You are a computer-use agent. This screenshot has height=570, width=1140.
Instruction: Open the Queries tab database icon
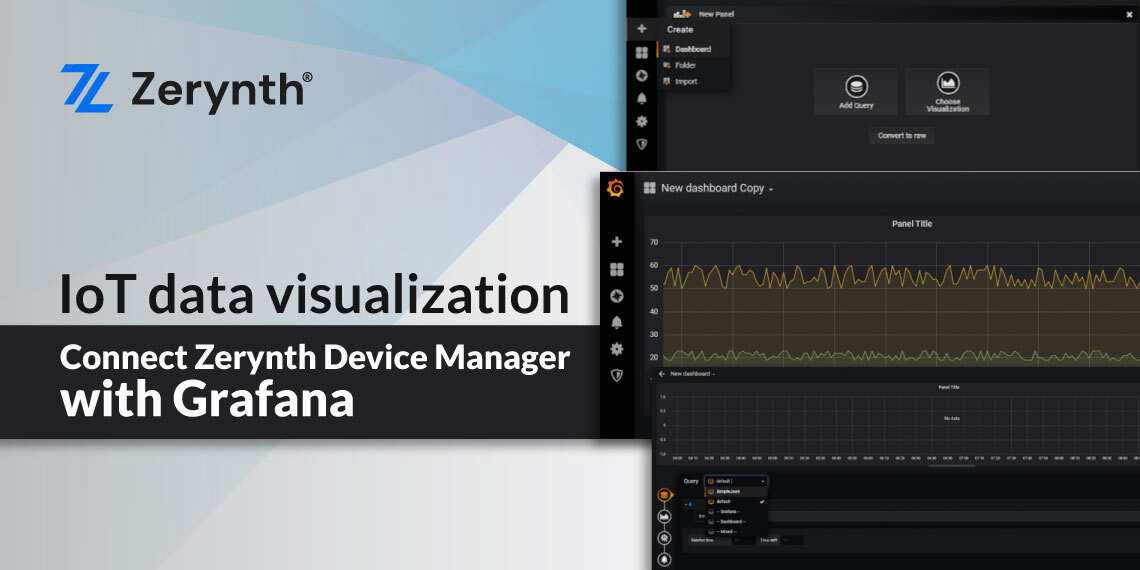(664, 495)
